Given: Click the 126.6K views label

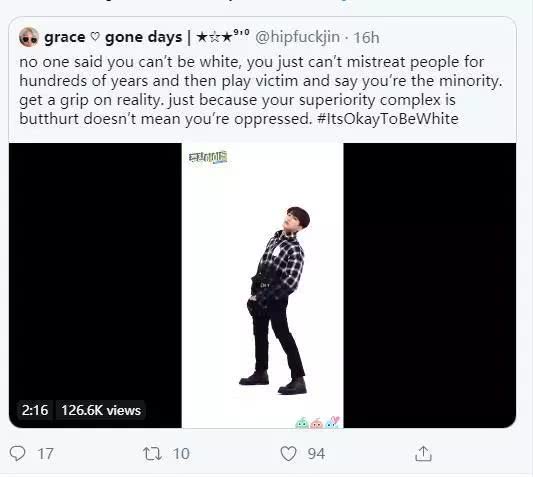Looking at the screenshot, I should [101, 410].
